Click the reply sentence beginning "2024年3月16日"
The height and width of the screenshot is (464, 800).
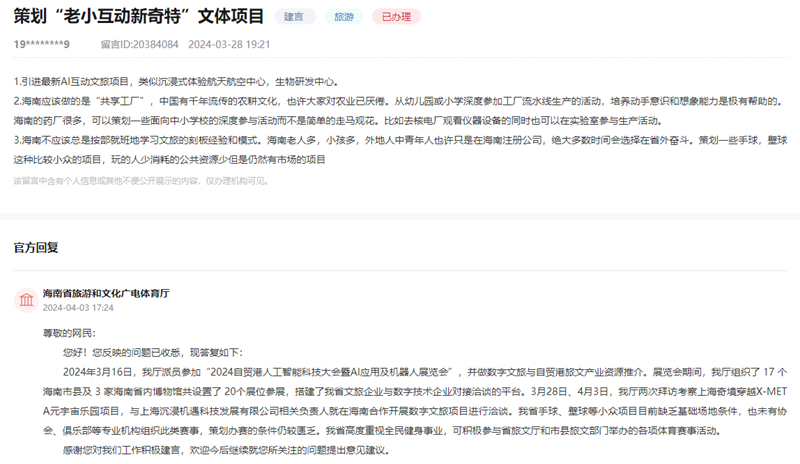[400, 370]
